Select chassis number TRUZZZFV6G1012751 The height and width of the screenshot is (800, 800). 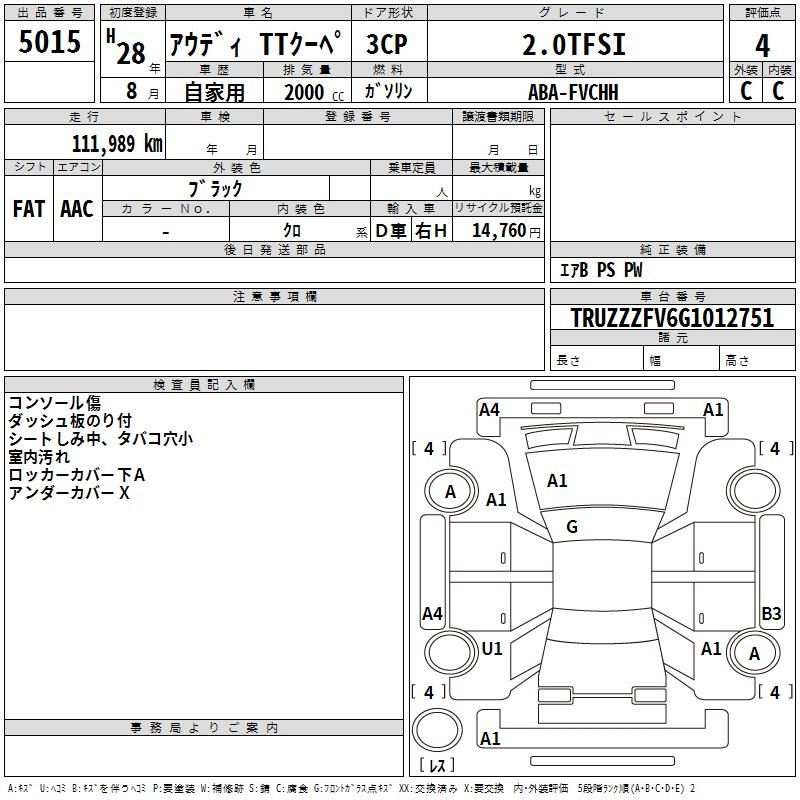coord(672,318)
